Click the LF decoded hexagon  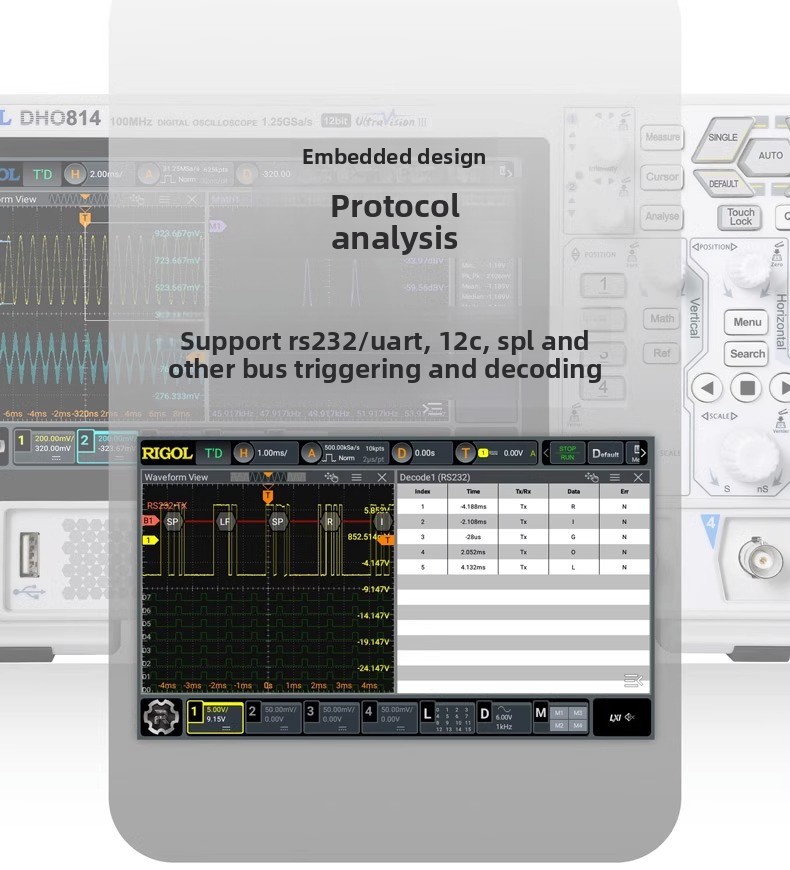(225, 522)
